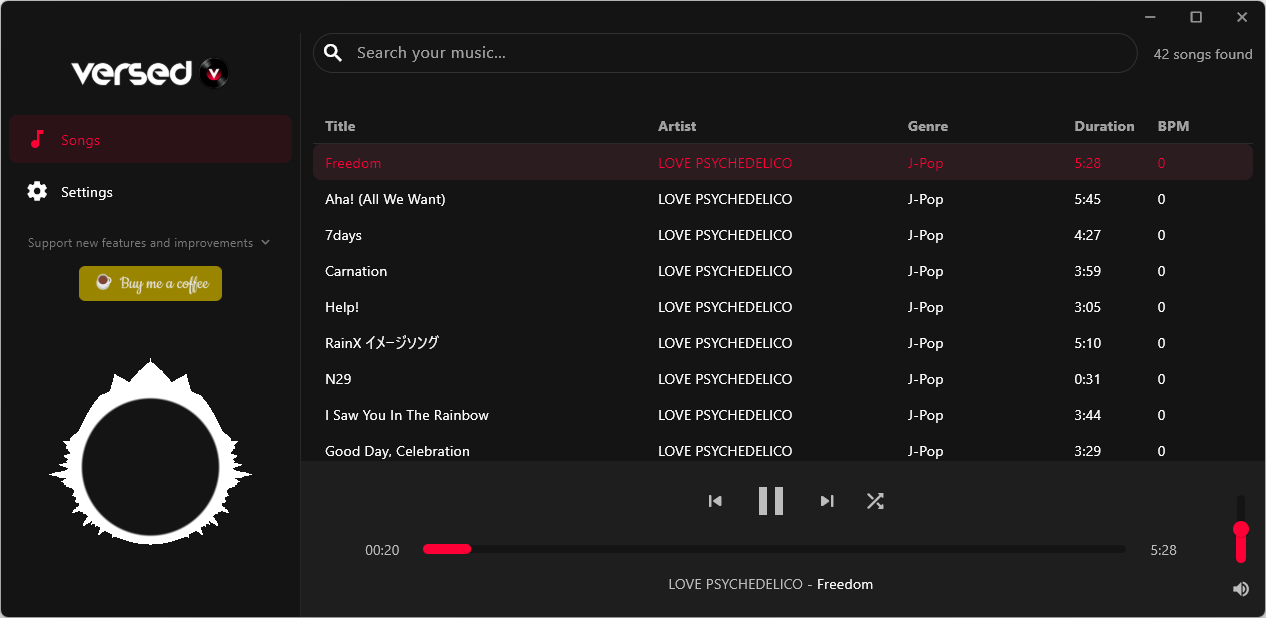Sort songs by Duration column header
The image size is (1266, 618).
pyautogui.click(x=1104, y=126)
